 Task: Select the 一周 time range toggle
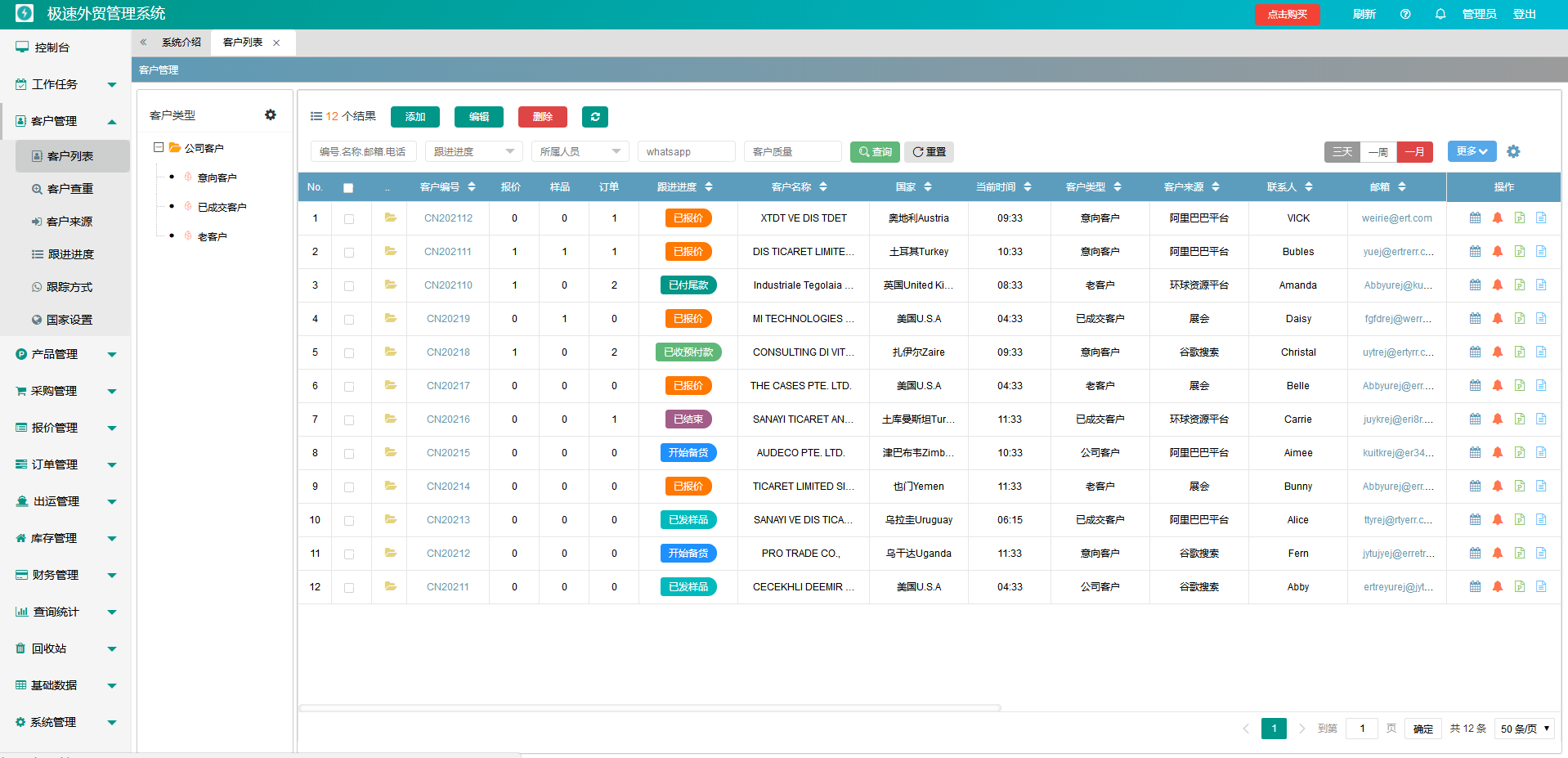(x=1379, y=152)
